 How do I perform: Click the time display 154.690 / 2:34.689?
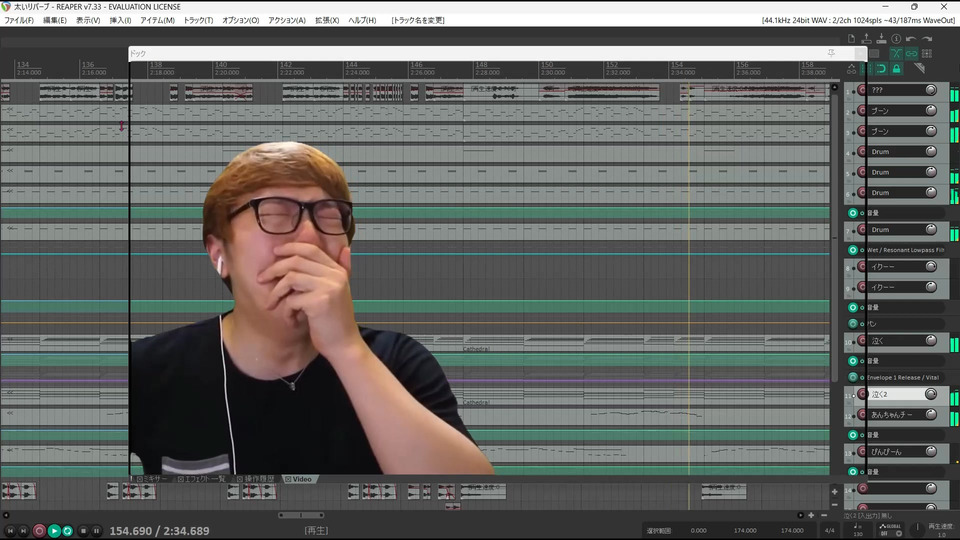[159, 531]
